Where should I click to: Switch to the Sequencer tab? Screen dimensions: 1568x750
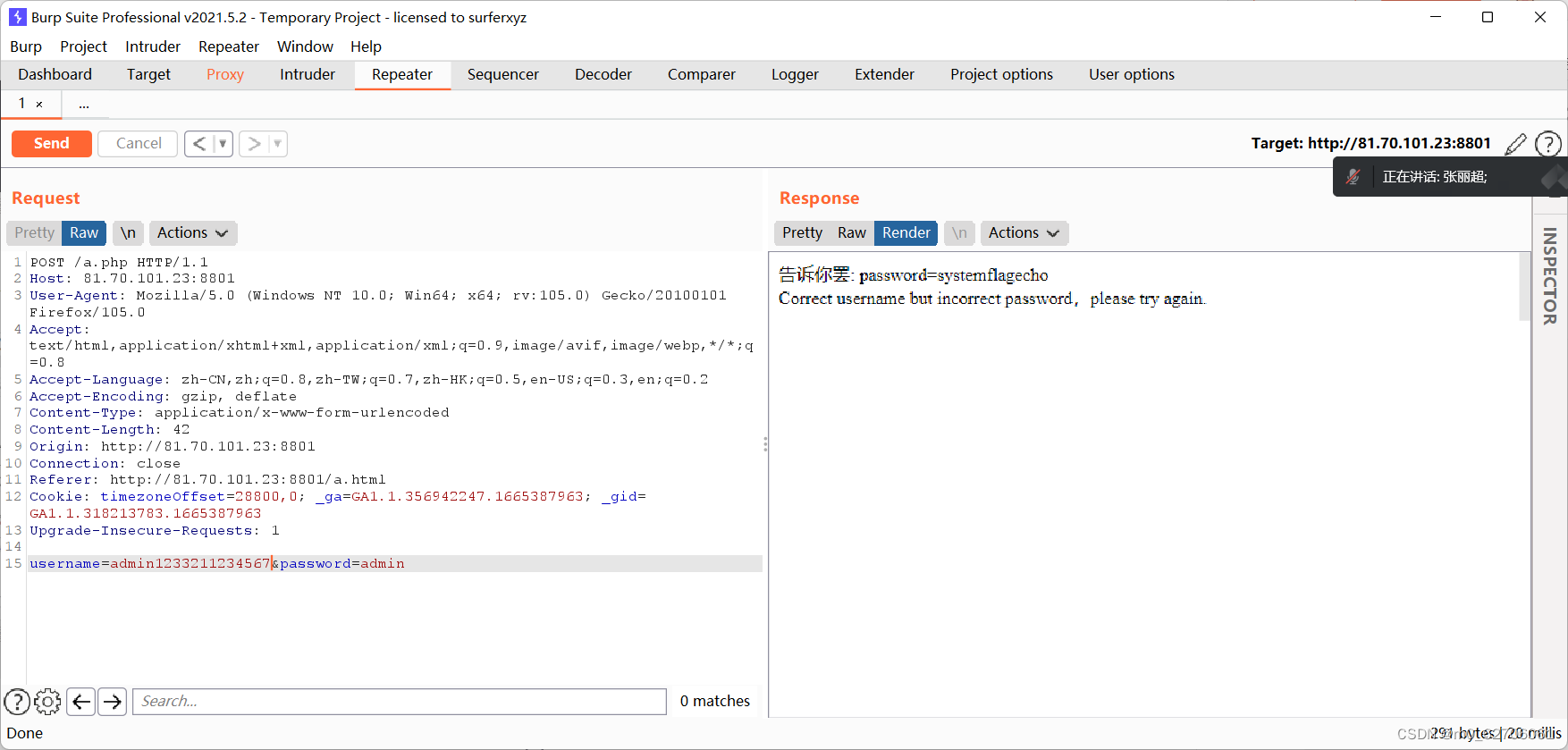pyautogui.click(x=503, y=75)
